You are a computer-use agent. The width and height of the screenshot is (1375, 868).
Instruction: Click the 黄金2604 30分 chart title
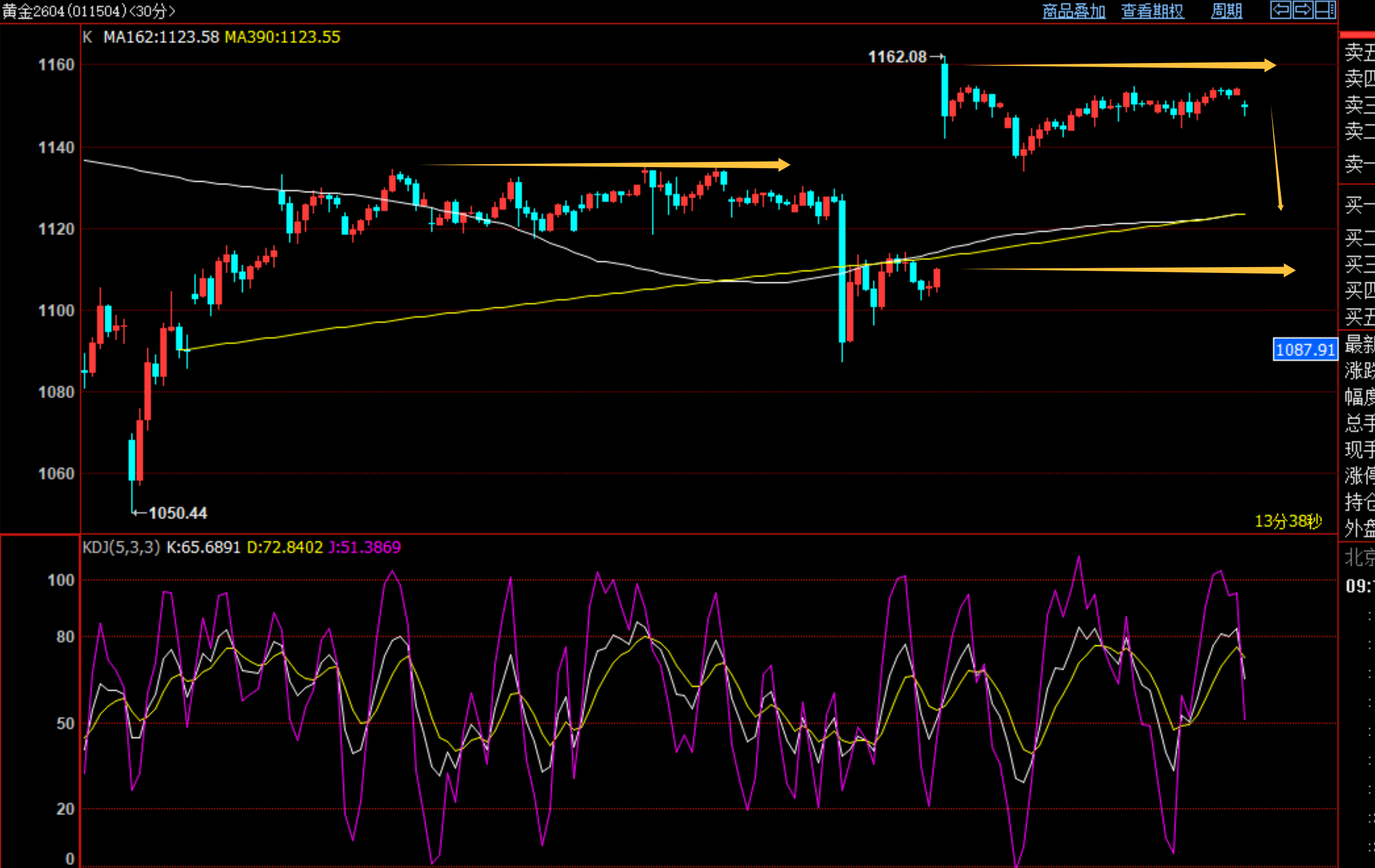pyautogui.click(x=88, y=11)
